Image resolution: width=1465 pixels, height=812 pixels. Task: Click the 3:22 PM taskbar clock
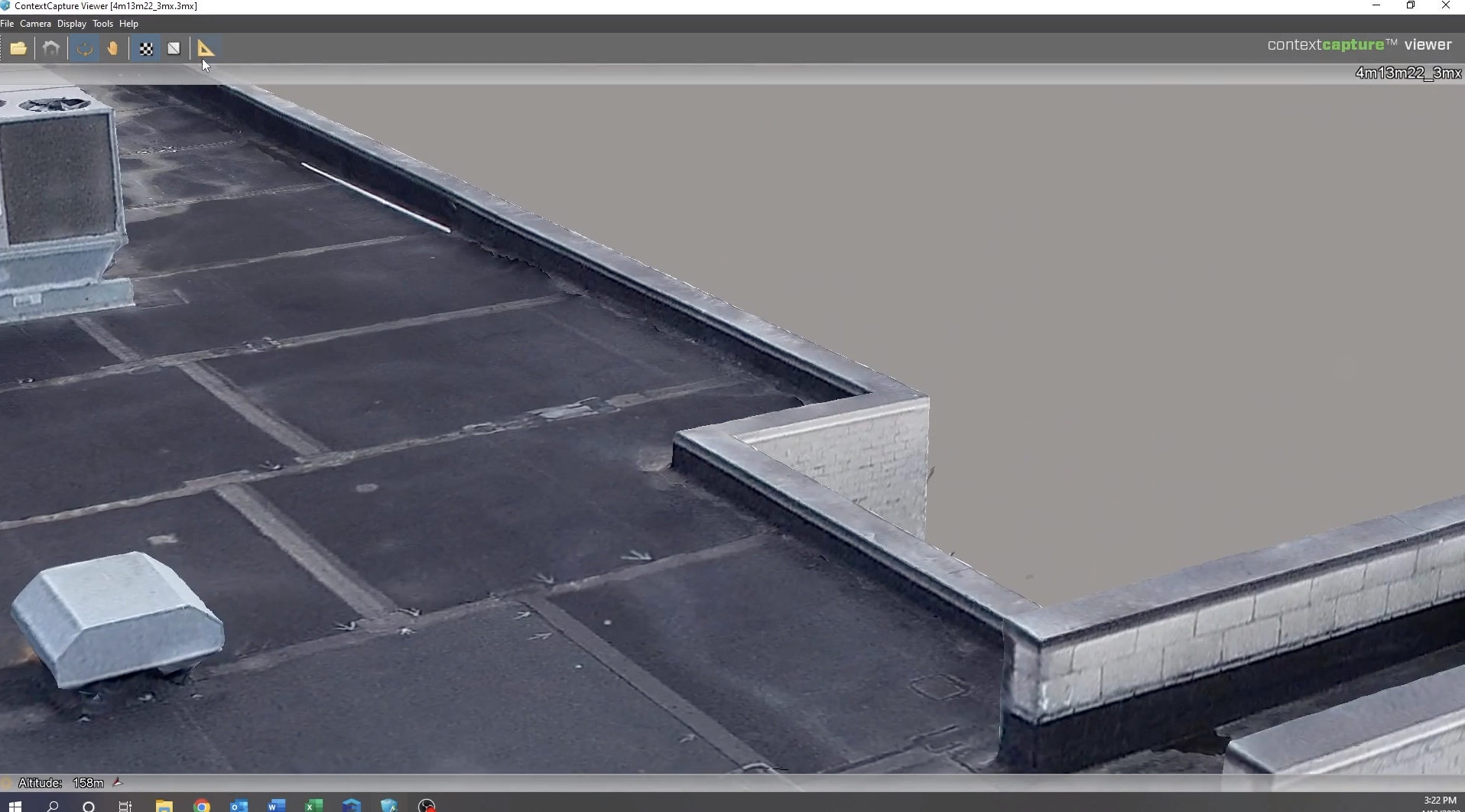(x=1439, y=801)
